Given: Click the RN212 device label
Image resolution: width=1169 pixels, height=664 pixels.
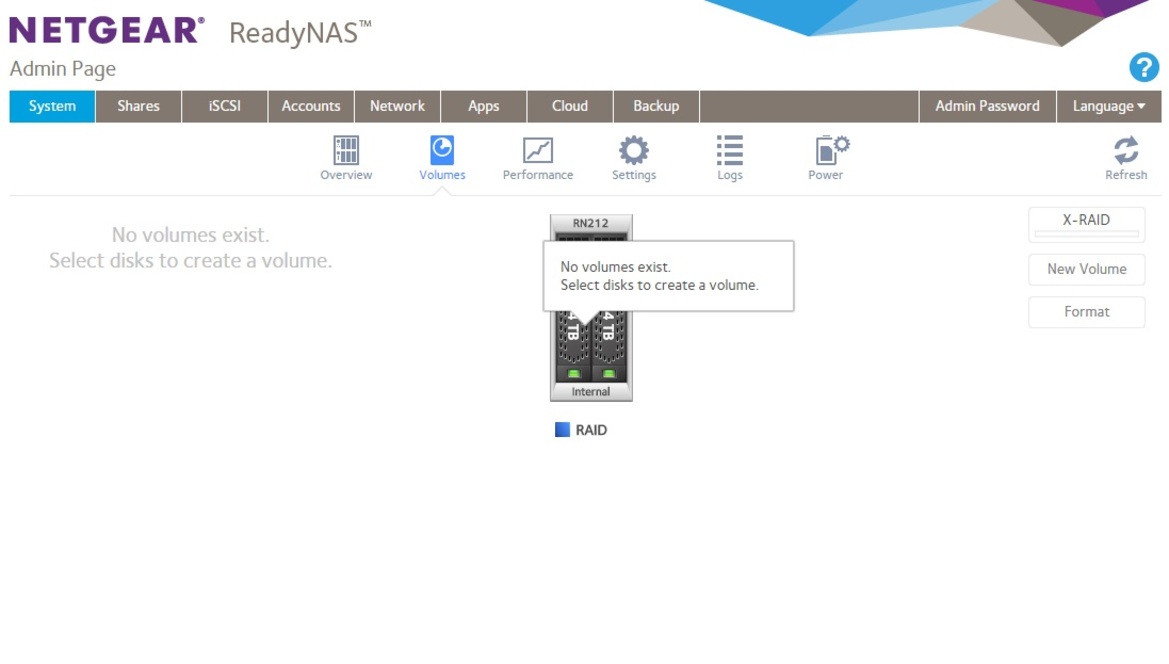Looking at the screenshot, I should 590,223.
